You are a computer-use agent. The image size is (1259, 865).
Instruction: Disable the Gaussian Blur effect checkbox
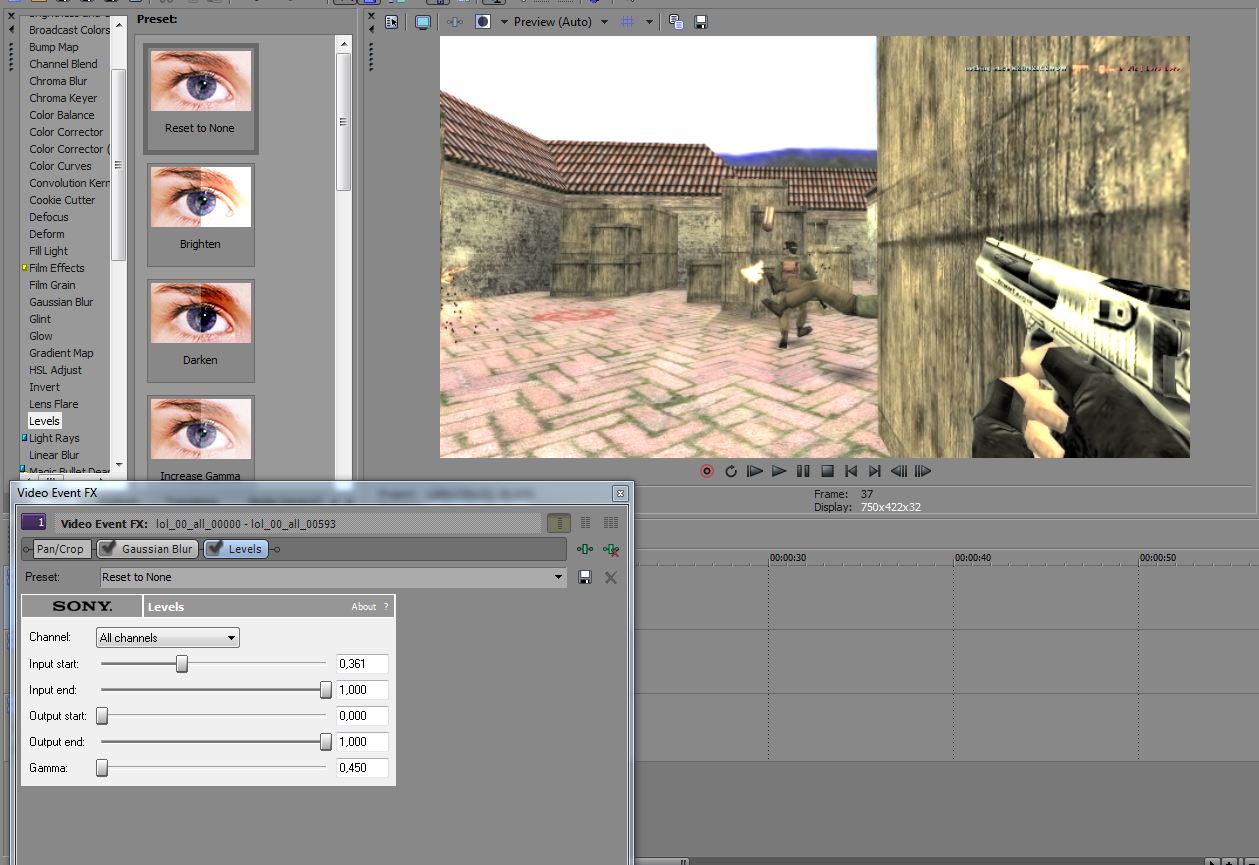[107, 549]
